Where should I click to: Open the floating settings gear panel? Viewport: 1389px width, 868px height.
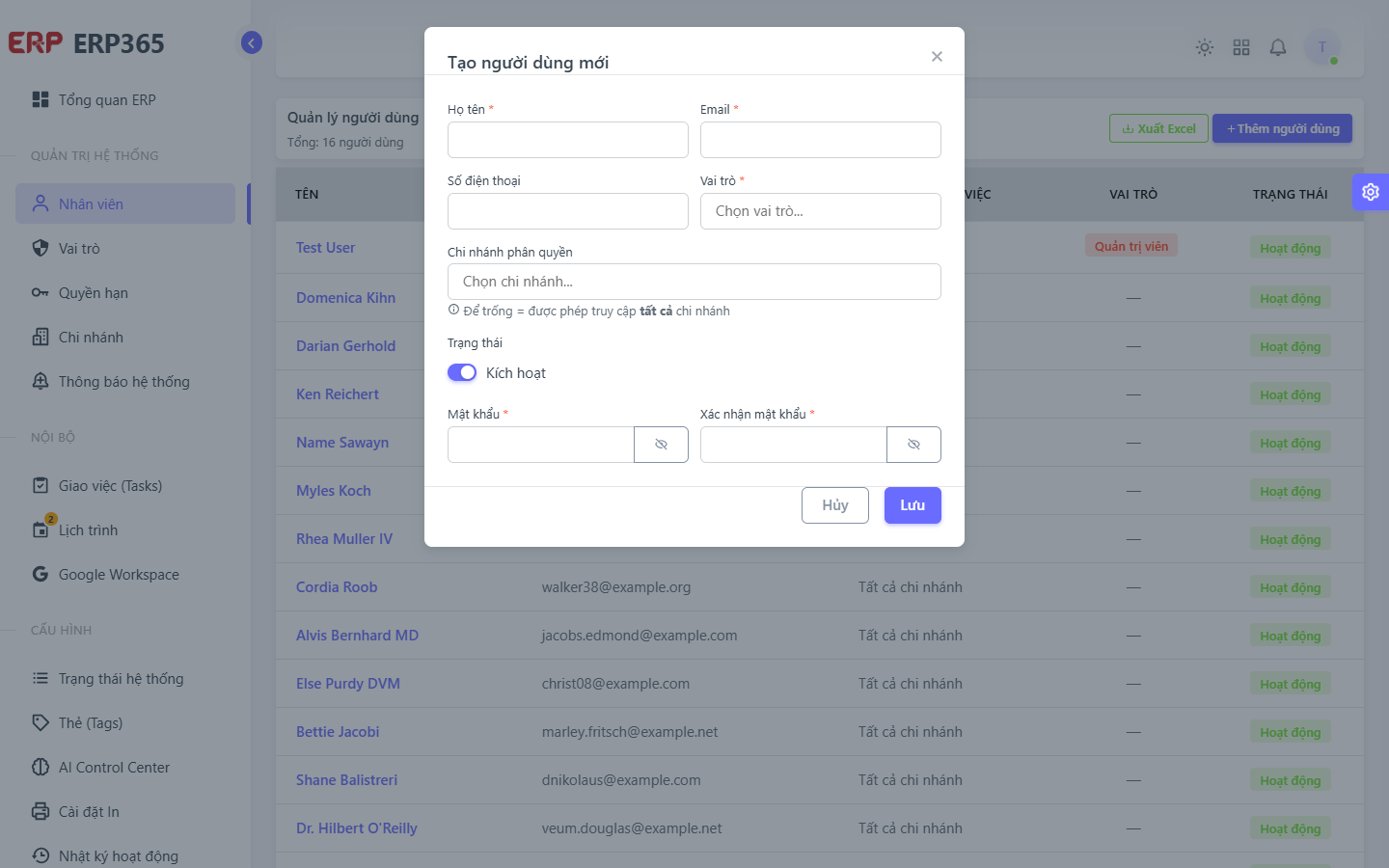coord(1371,192)
